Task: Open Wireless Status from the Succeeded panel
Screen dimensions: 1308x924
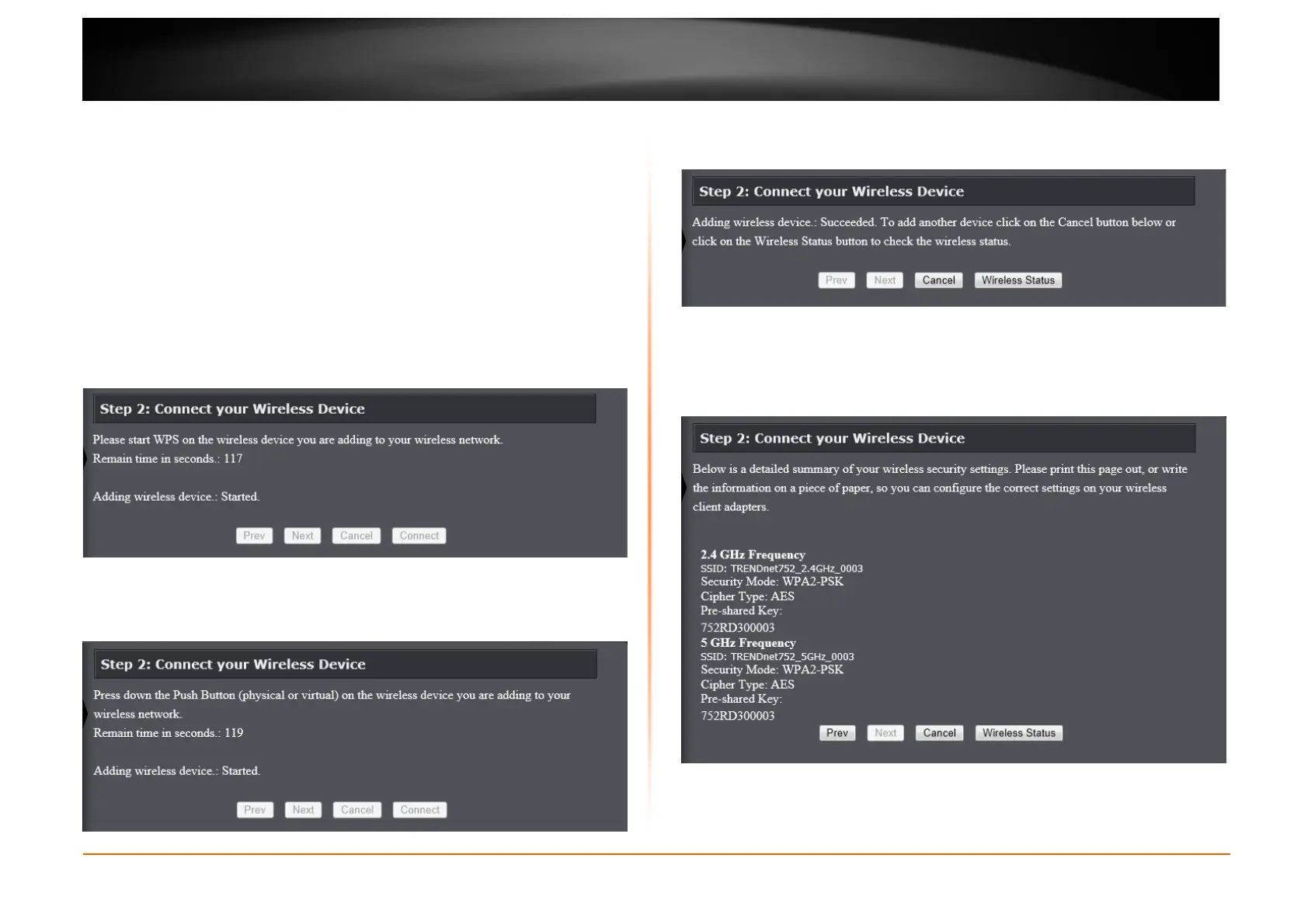Action: click(x=1018, y=280)
